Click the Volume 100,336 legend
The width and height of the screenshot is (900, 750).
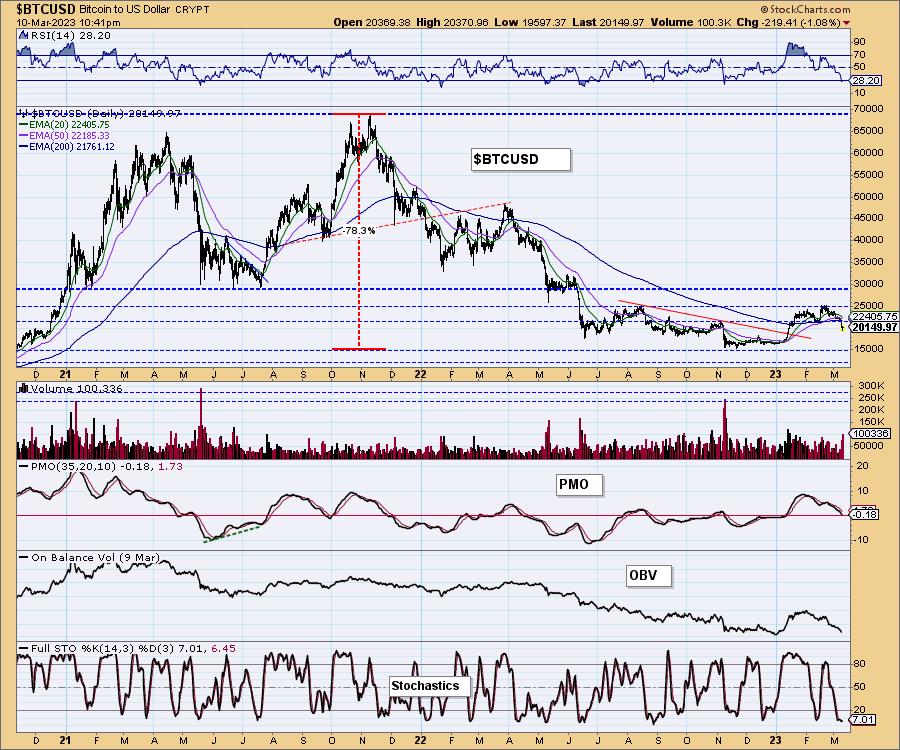point(77,388)
